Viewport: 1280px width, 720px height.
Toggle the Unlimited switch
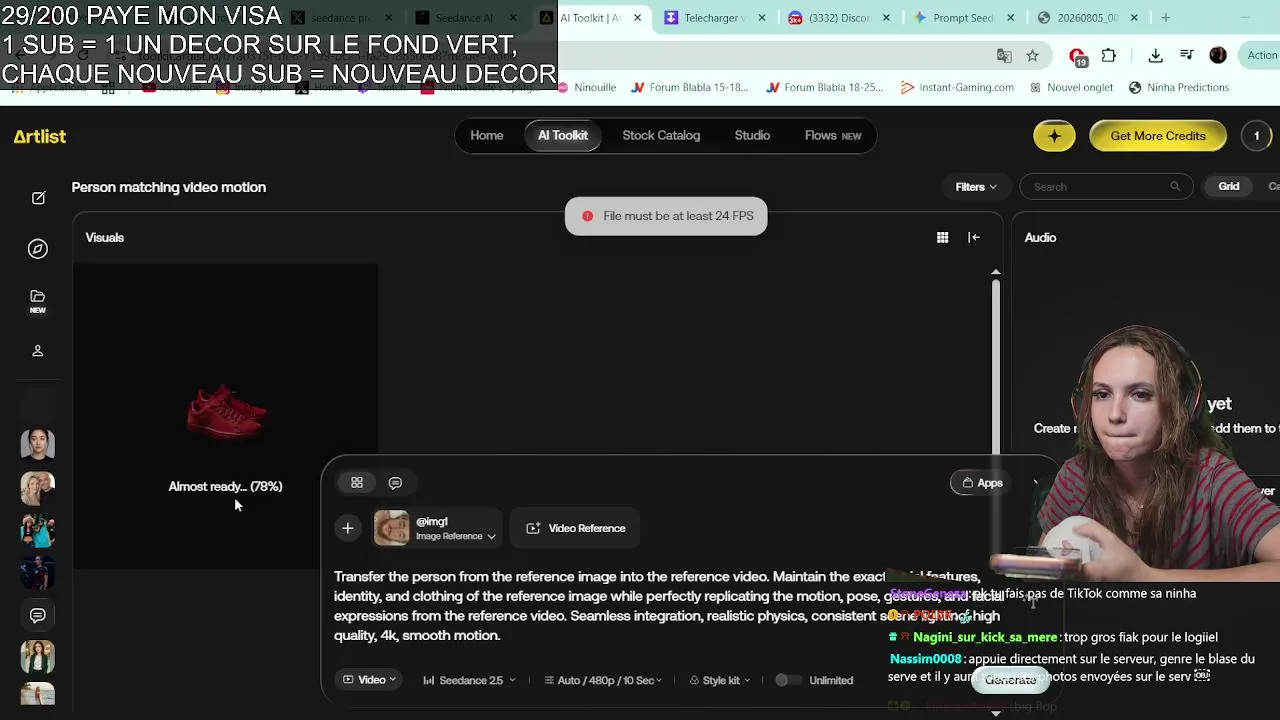click(788, 680)
